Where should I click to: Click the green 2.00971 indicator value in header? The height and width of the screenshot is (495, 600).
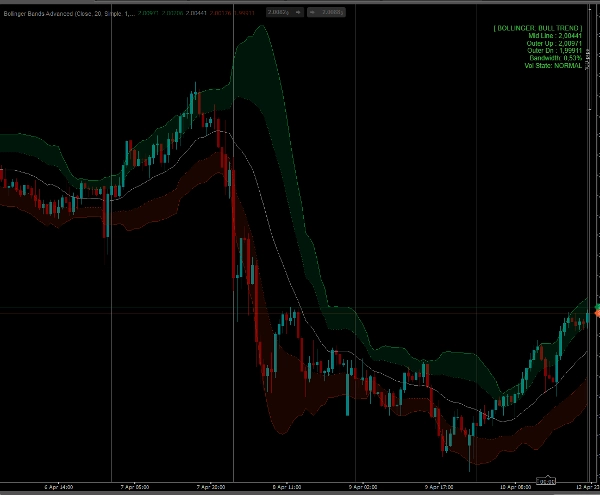[148, 13]
